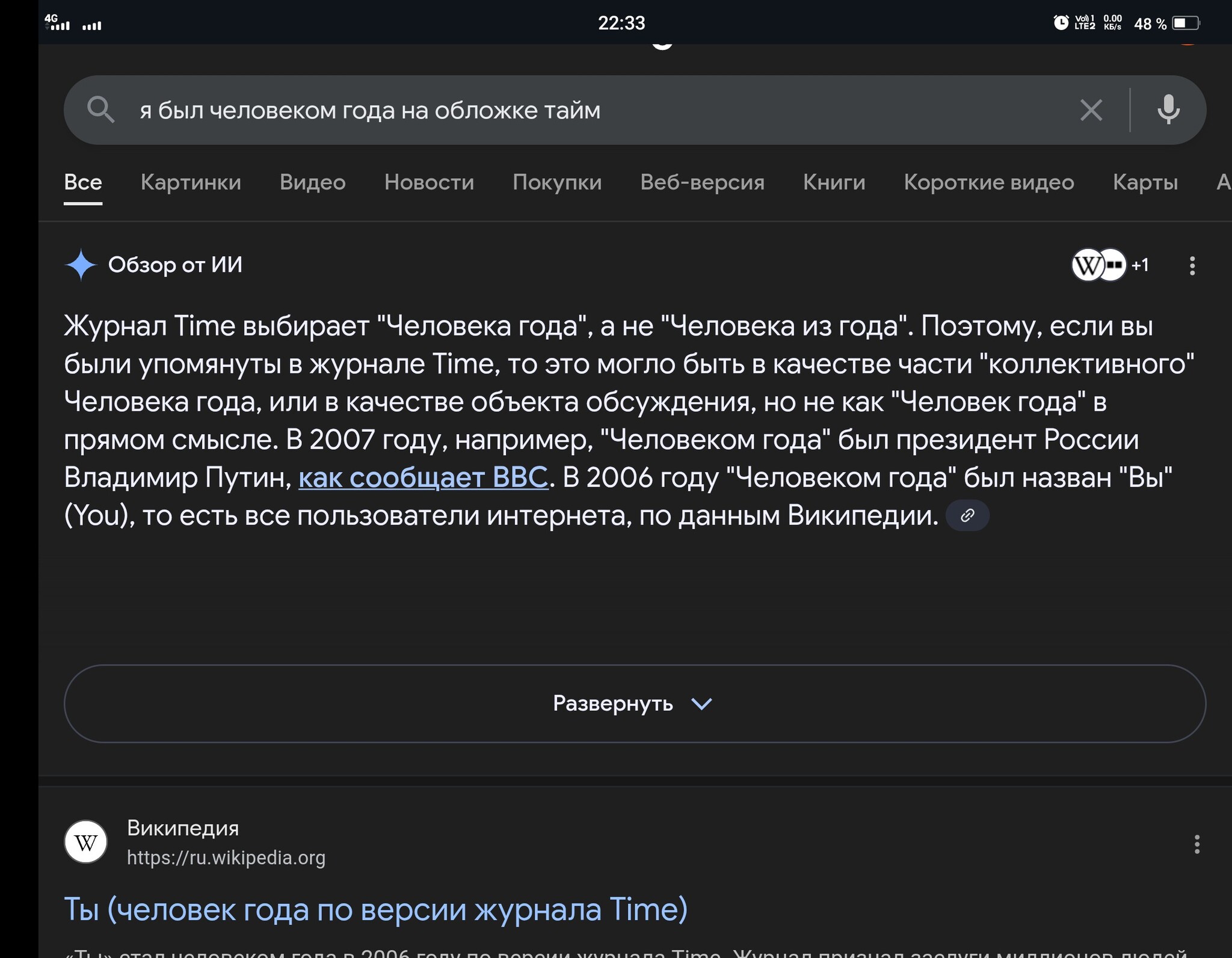Open AI overview three-dot options menu
1232x958 pixels.
(x=1192, y=265)
